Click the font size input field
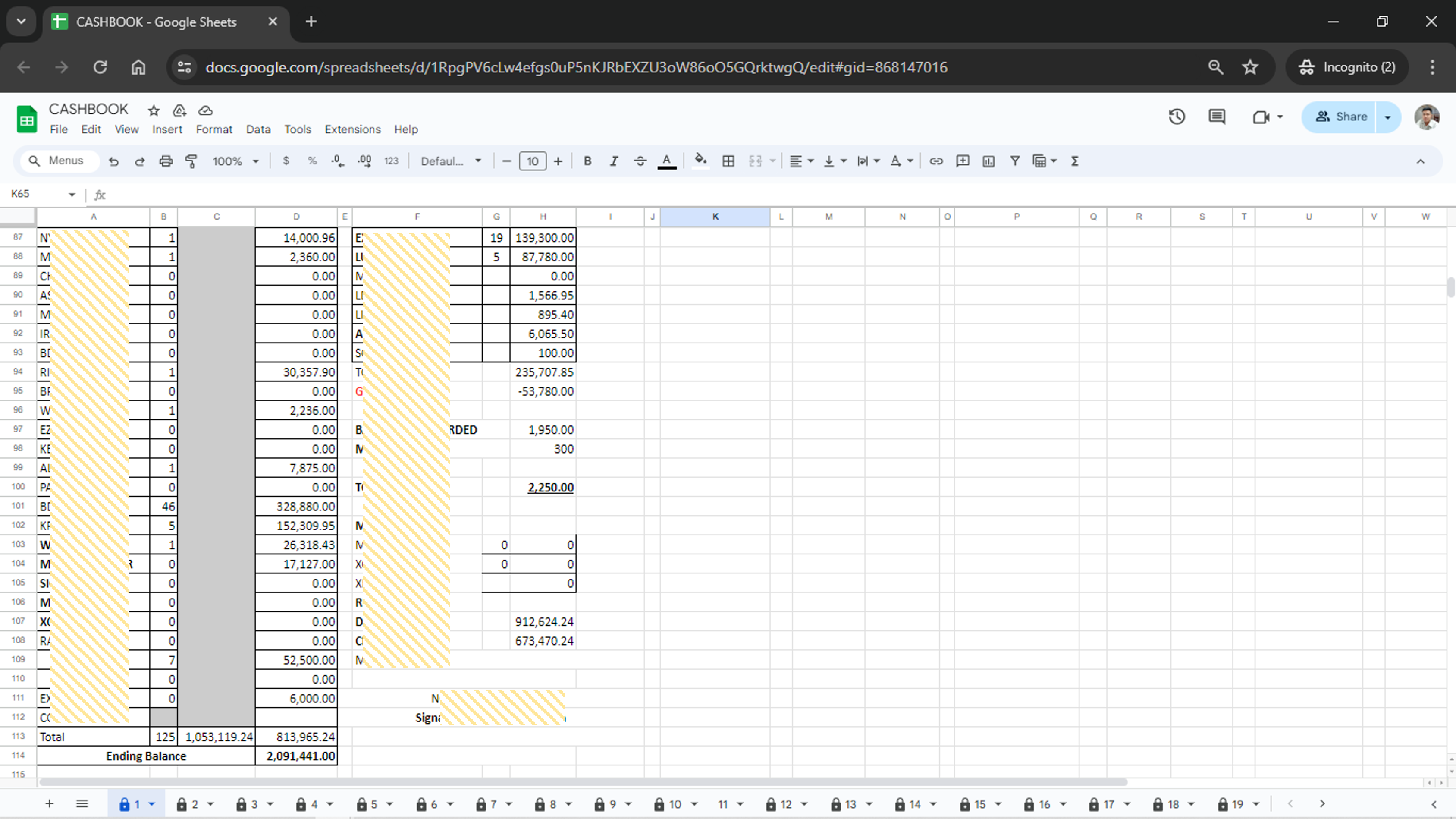 pos(532,161)
